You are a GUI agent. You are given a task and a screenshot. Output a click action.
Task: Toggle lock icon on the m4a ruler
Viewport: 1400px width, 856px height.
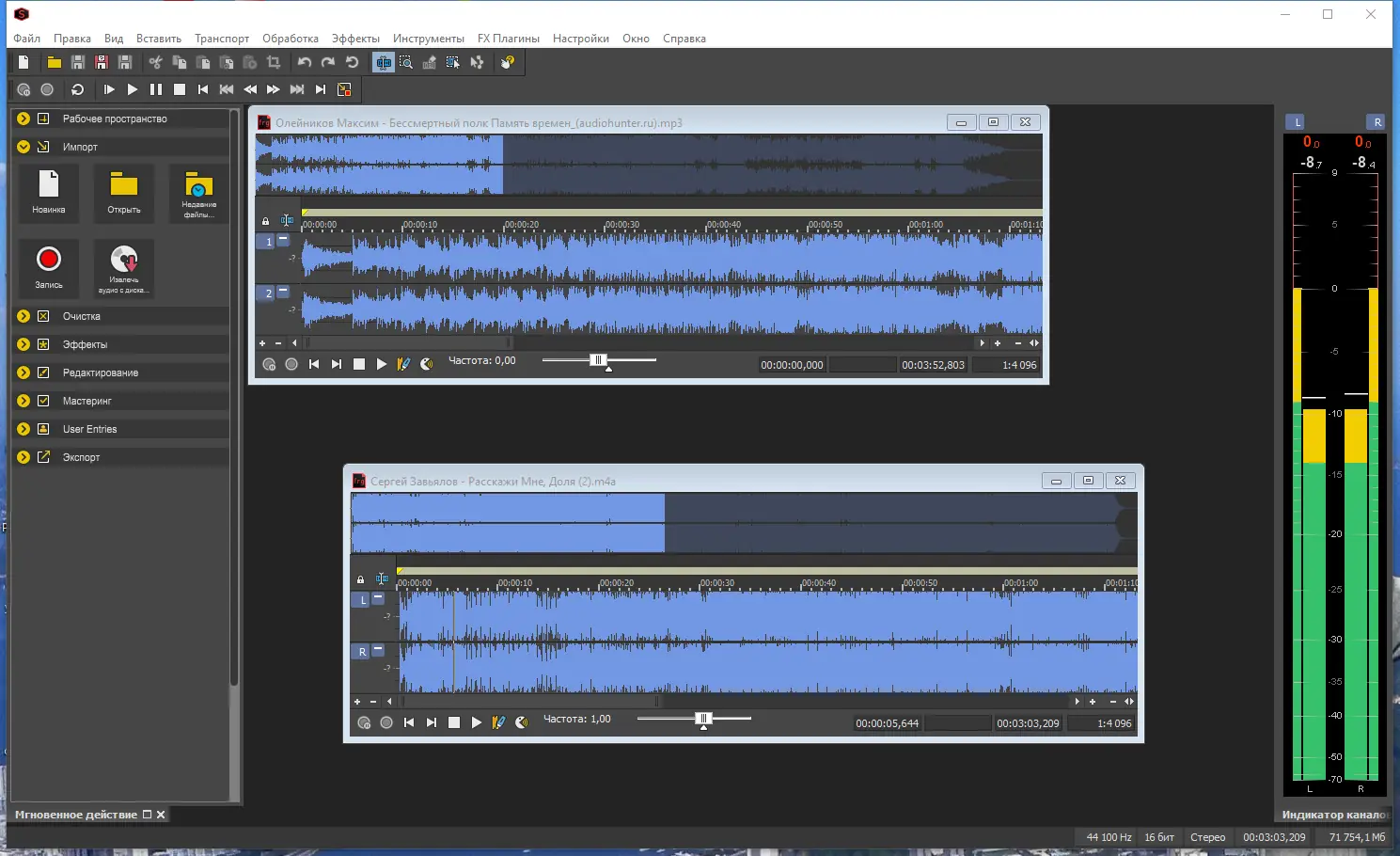[x=360, y=579]
